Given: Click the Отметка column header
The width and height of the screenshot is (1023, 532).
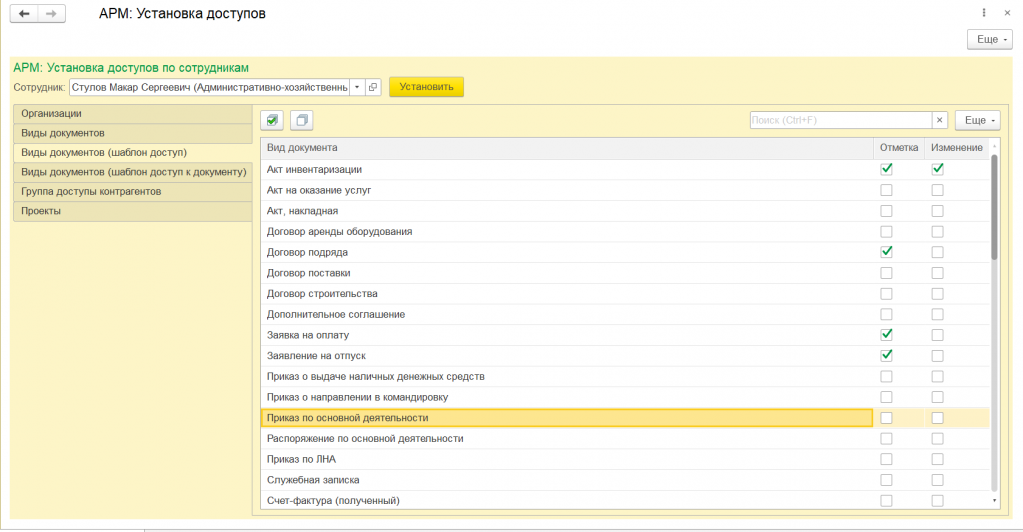Looking at the screenshot, I should click(899, 148).
